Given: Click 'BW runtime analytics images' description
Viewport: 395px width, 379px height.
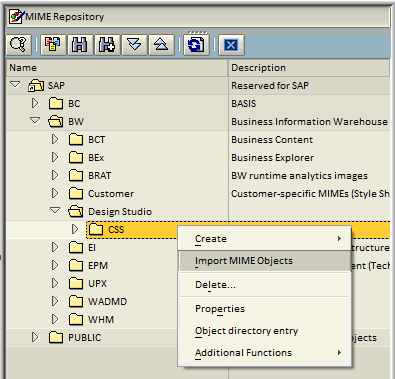Looking at the screenshot, I should pos(299,176).
